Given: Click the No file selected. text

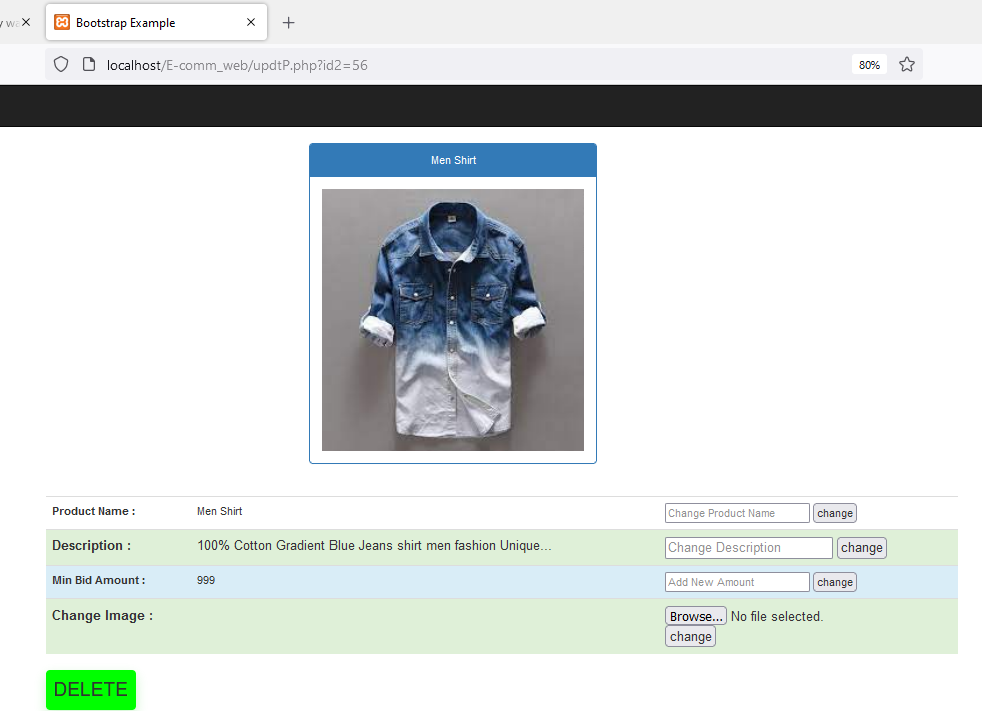Looking at the screenshot, I should click(777, 616).
